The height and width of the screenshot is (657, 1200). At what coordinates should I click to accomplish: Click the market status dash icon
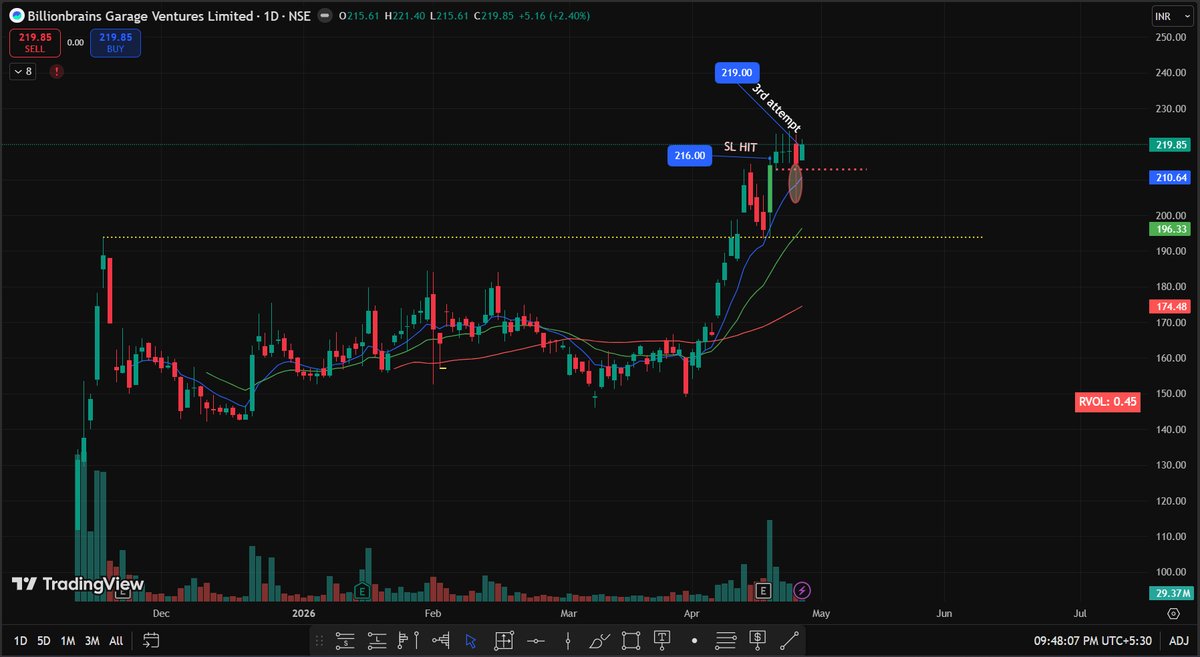(325, 16)
